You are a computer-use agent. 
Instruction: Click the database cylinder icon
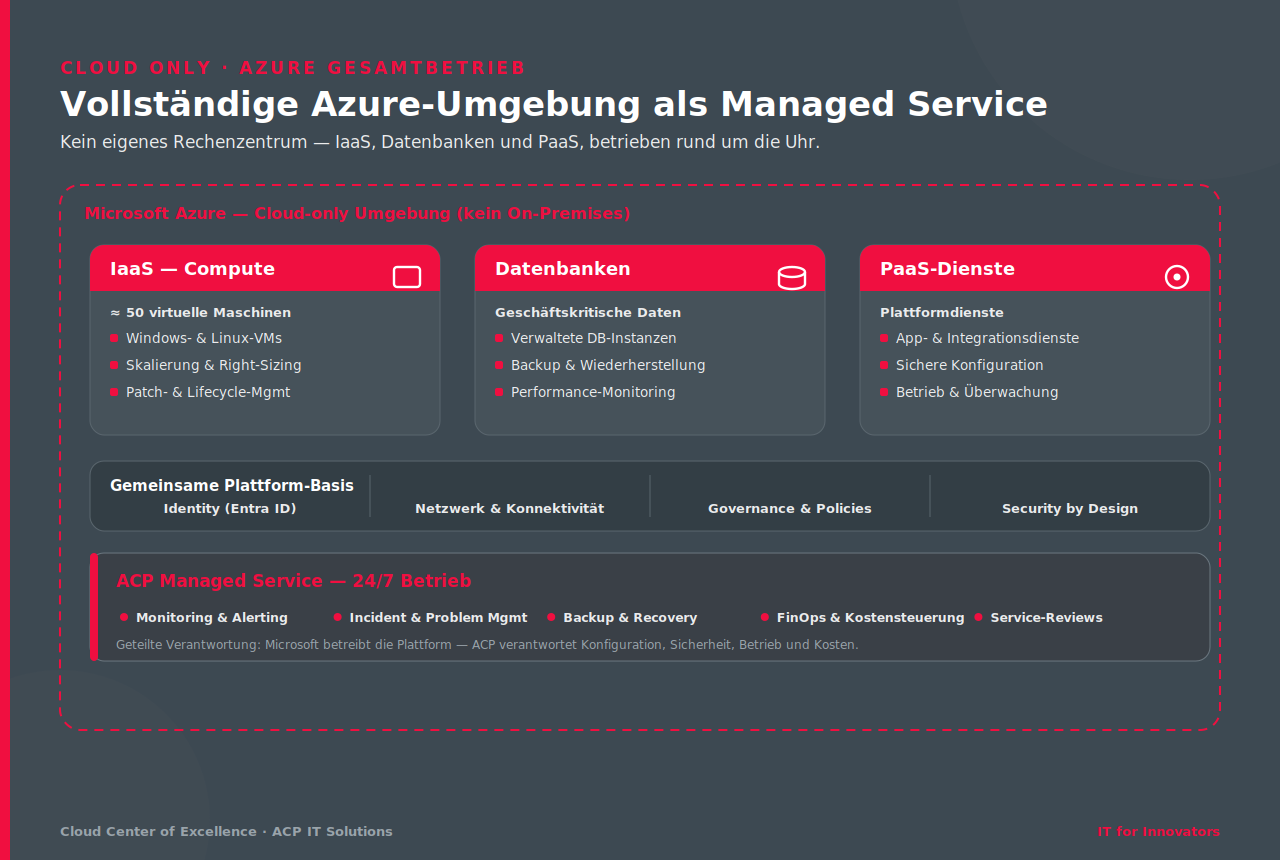[x=792, y=277]
